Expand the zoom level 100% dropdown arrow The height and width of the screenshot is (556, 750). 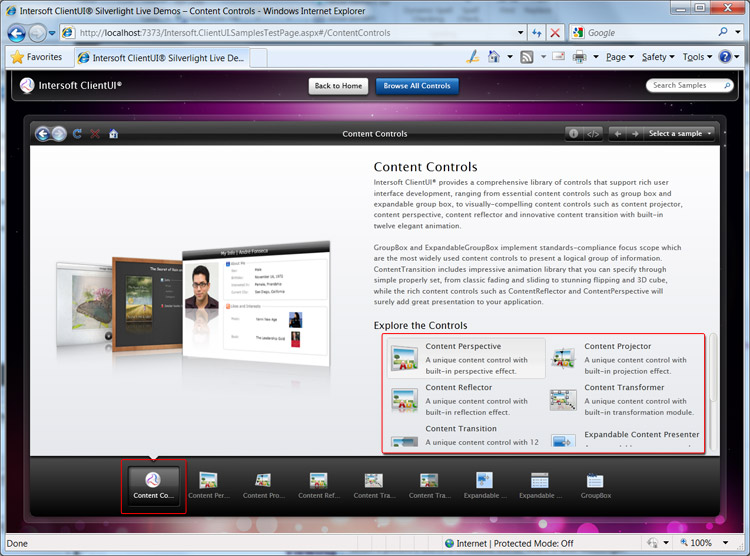pyautogui.click(x=726, y=543)
